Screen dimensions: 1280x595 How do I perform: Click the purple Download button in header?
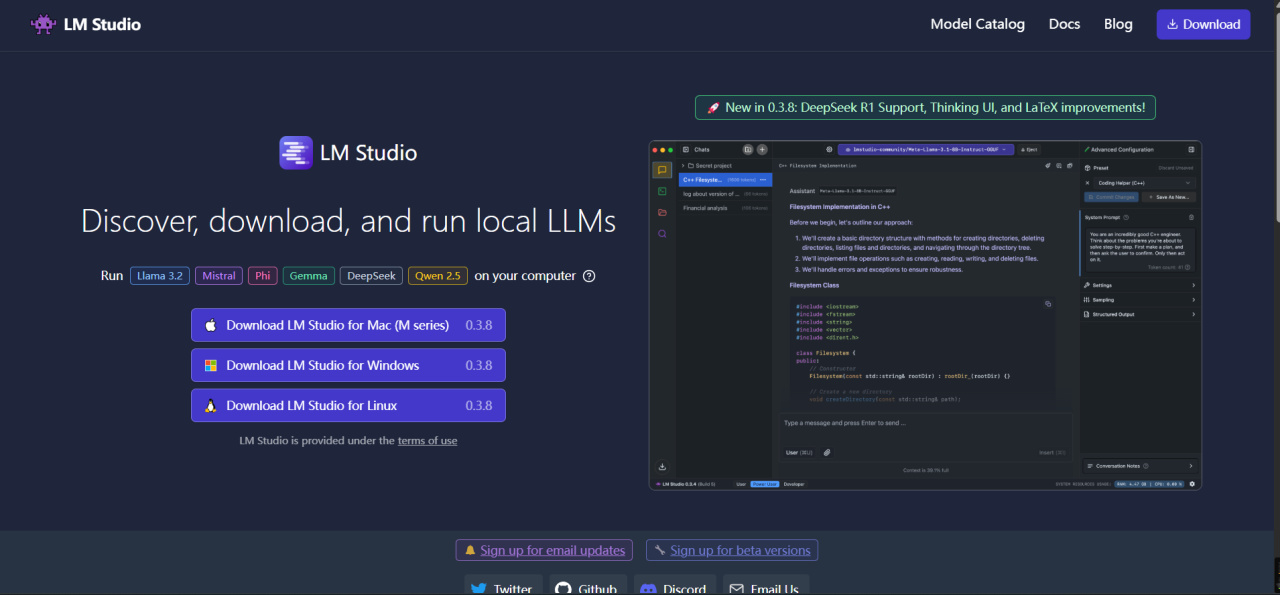coord(1203,24)
